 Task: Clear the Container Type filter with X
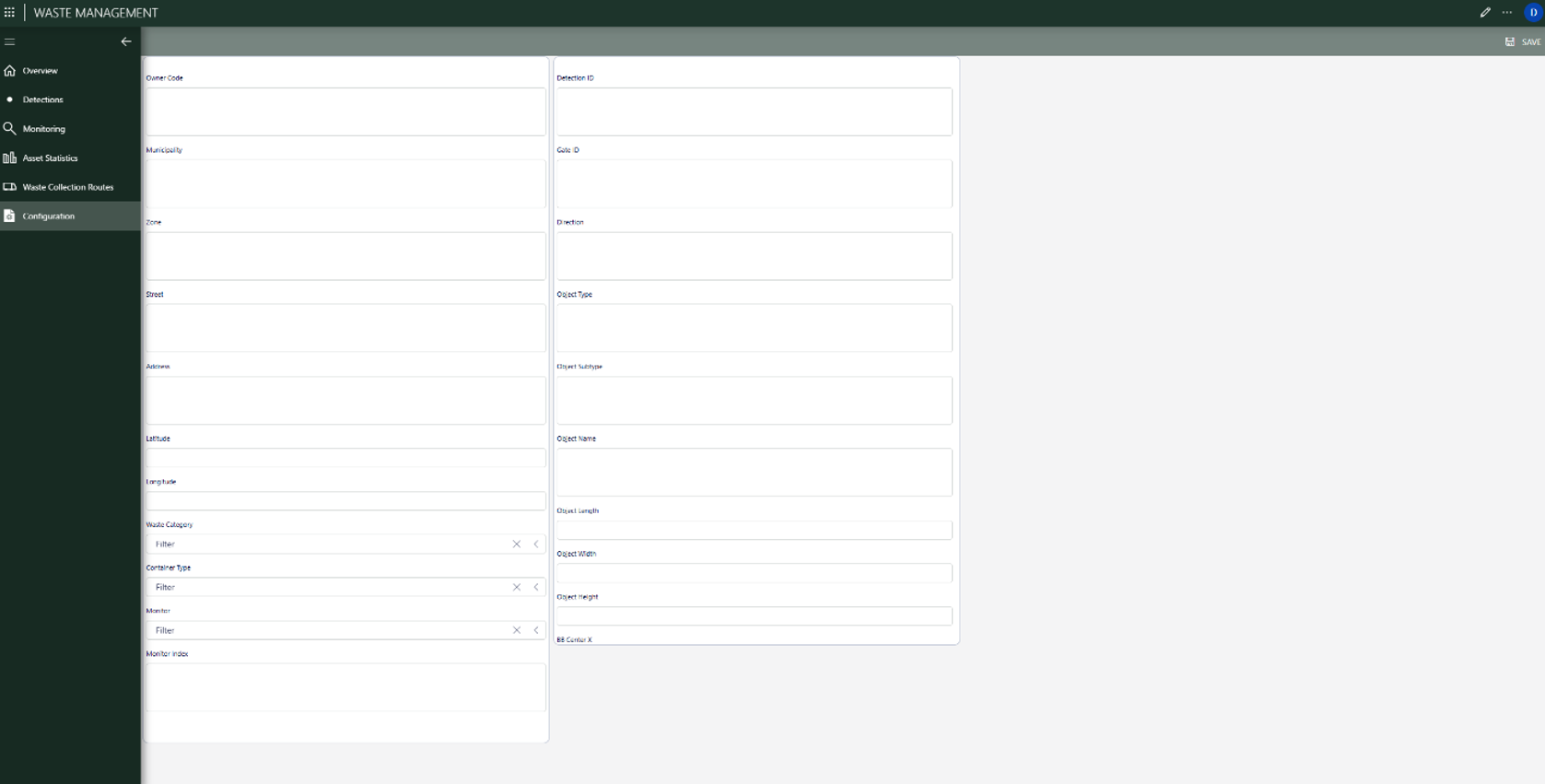(x=517, y=587)
